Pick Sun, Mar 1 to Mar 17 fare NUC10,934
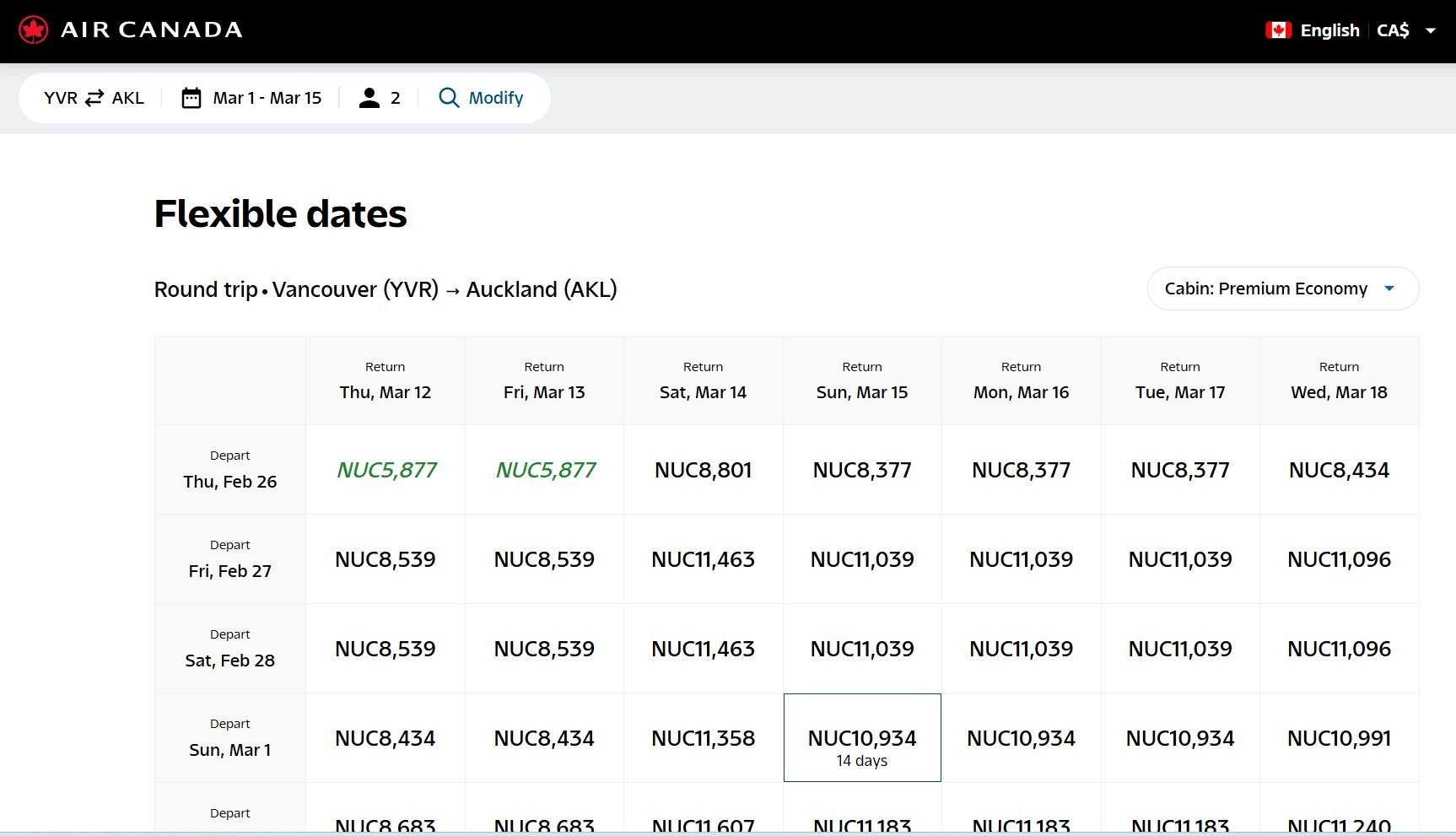1456x836 pixels. coord(1180,738)
